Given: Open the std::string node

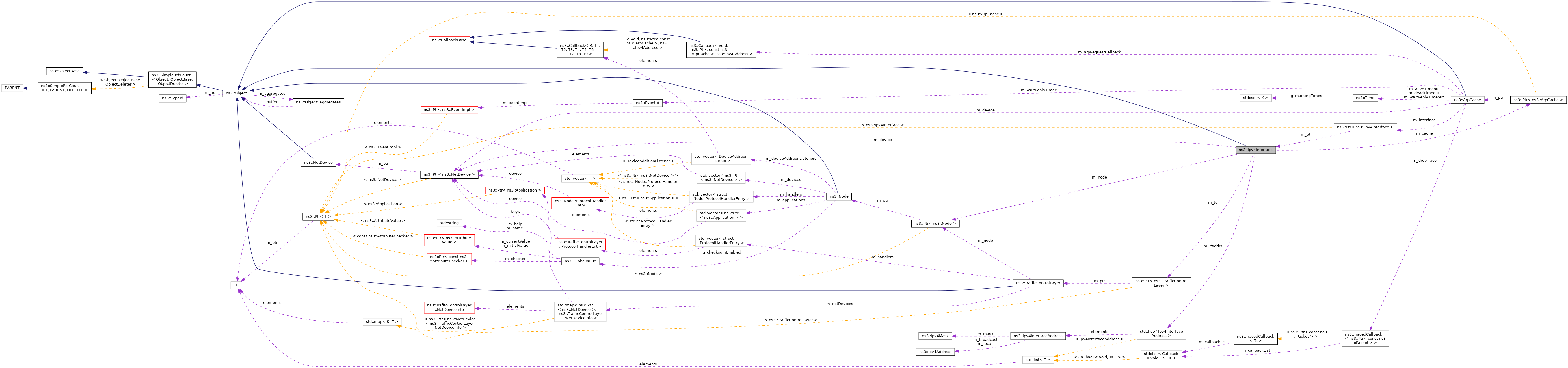Looking at the screenshot, I should [449, 223].
